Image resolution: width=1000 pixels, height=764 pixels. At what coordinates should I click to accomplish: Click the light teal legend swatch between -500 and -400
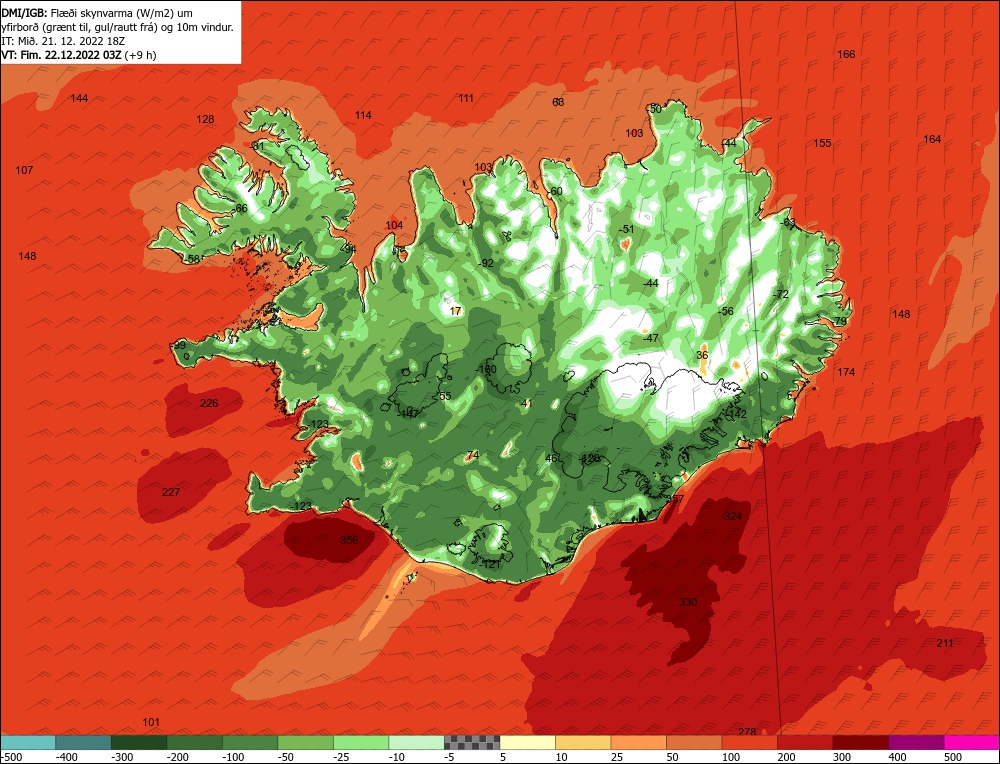pos(28,742)
